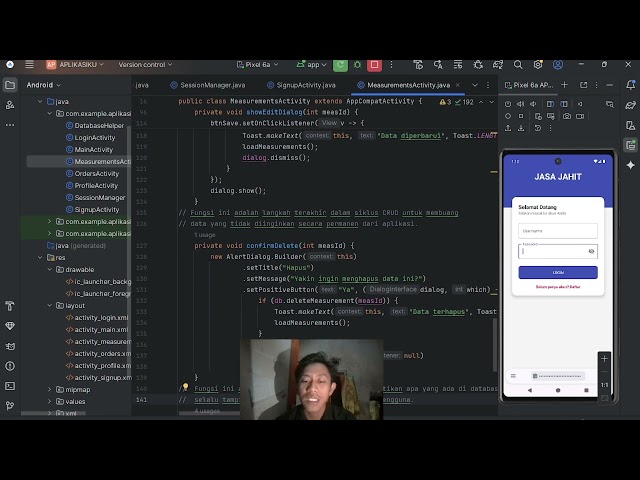The height and width of the screenshot is (480, 640).
Task: Click the warnings count indicator in editor
Action: 446,102
